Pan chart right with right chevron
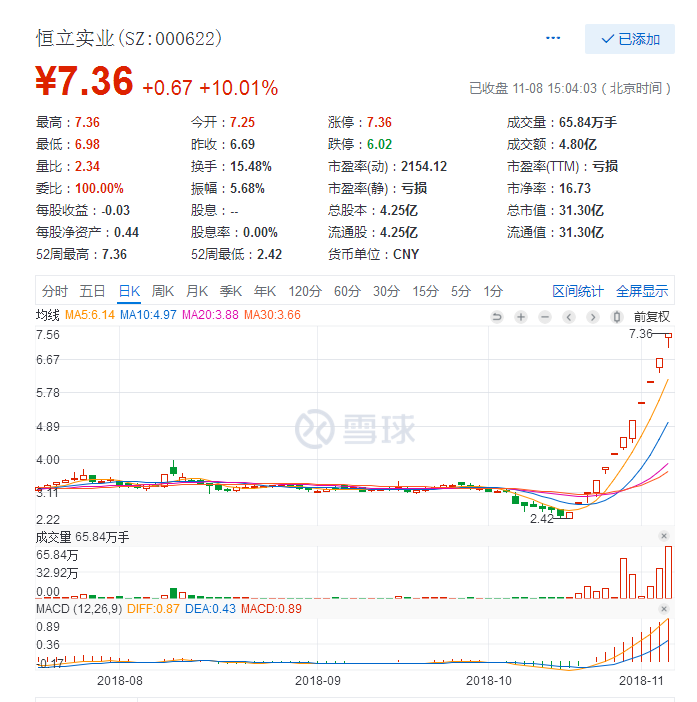697x702 pixels. [593, 317]
